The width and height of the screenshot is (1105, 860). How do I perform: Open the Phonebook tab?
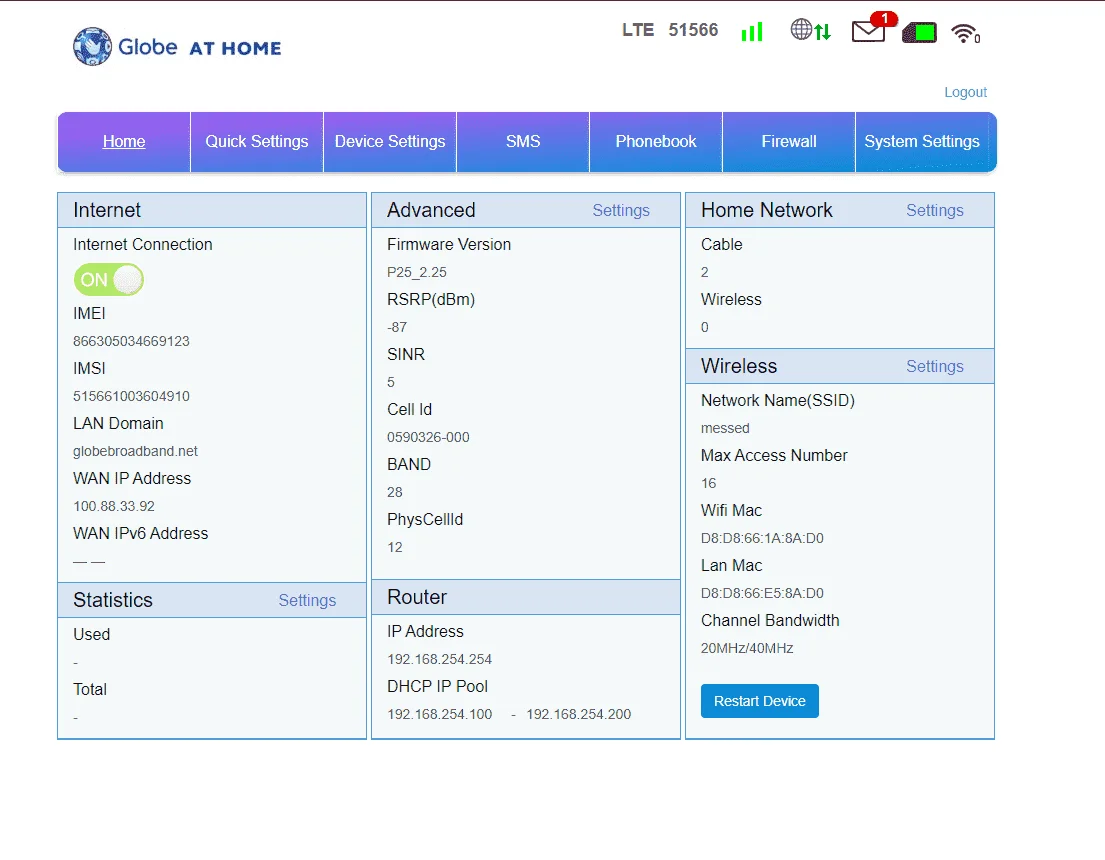click(656, 142)
